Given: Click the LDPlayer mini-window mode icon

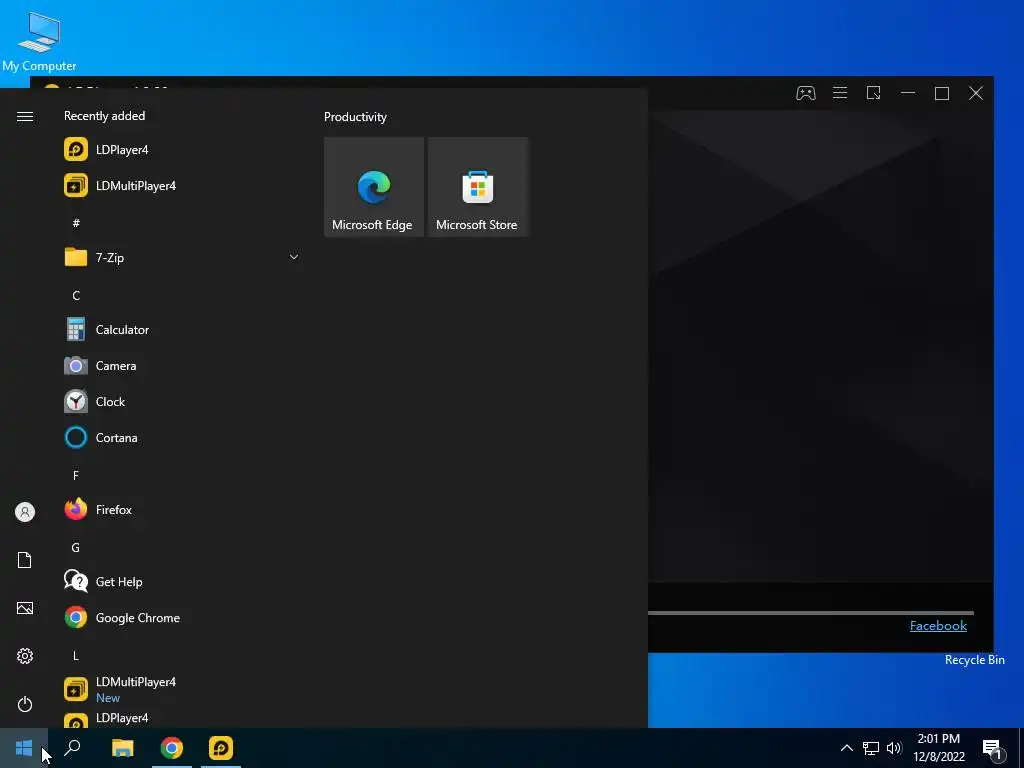Looking at the screenshot, I should click(874, 93).
